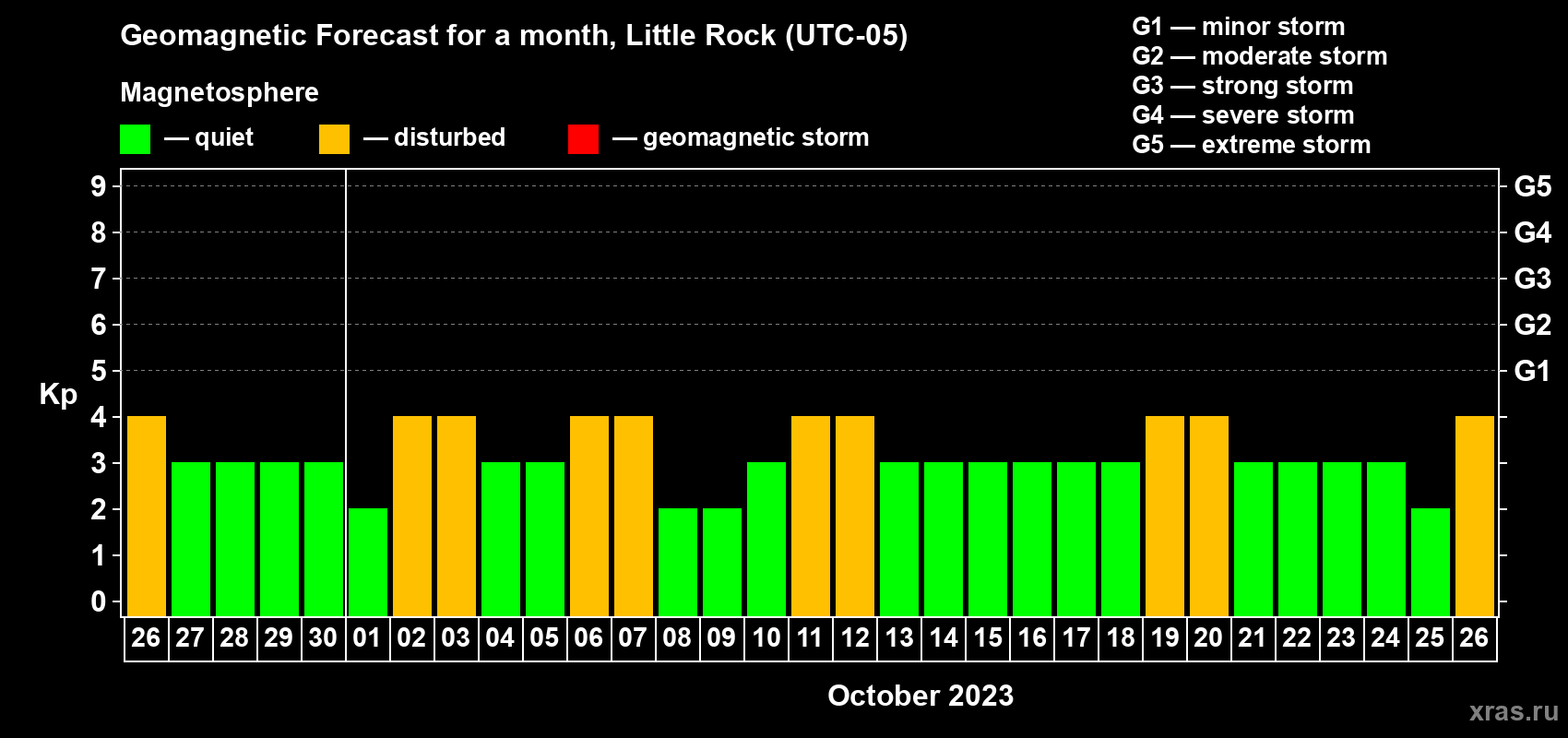1568x738 pixels.
Task: Click the 'G1 — minor storm' legend line
Action: pos(1239,27)
